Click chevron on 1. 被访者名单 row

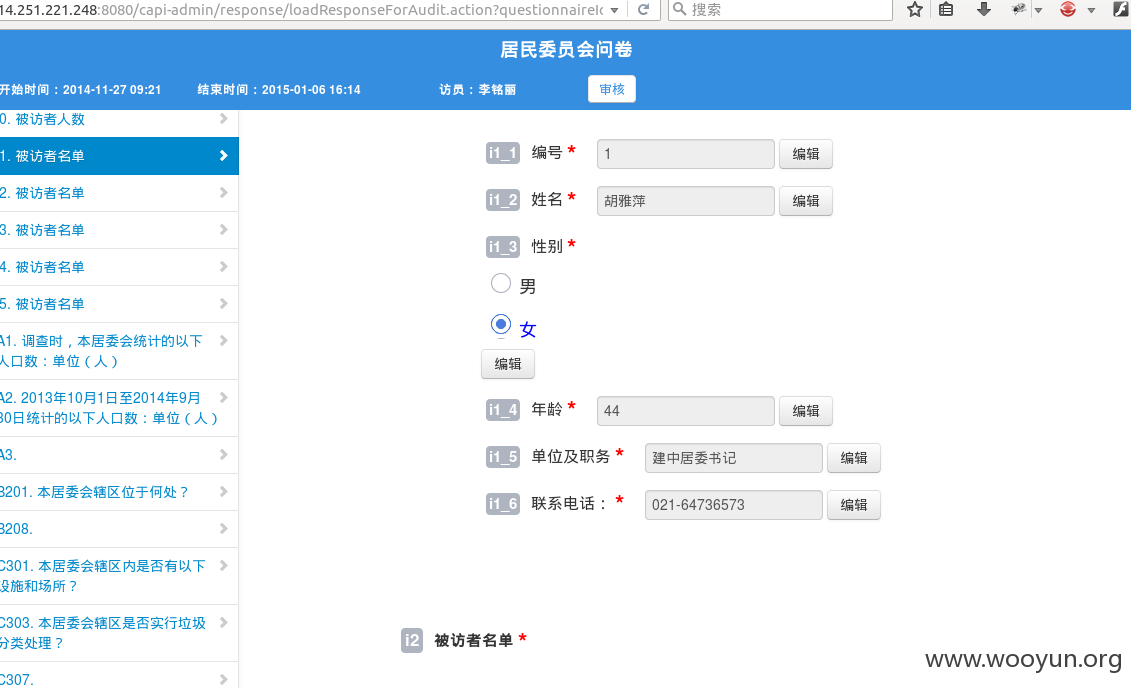(x=224, y=156)
